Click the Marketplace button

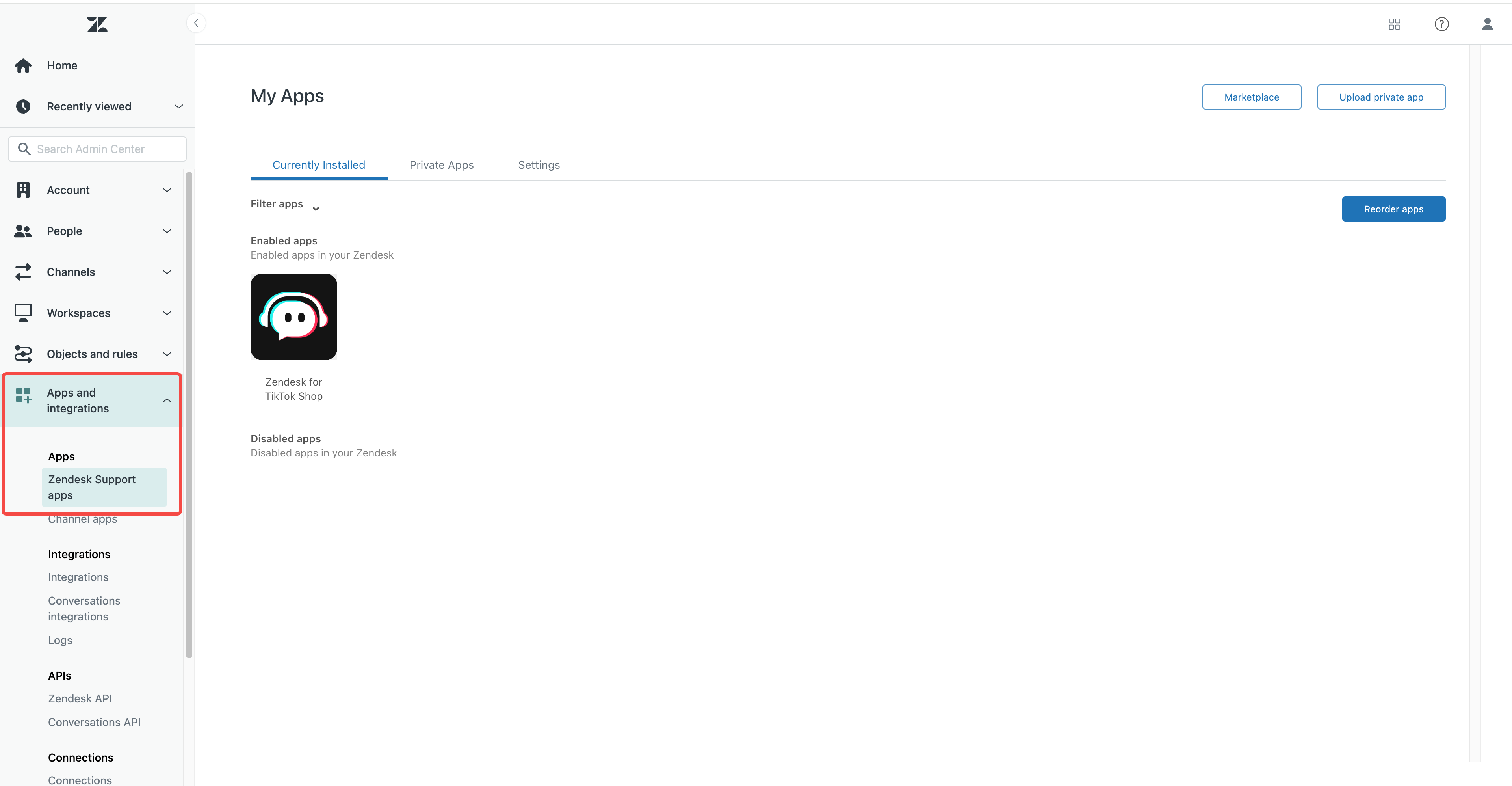(1251, 97)
